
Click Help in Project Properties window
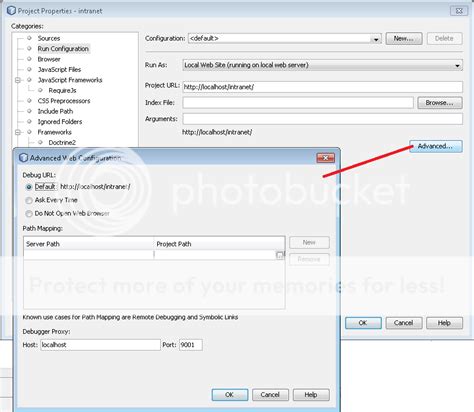tap(444, 323)
